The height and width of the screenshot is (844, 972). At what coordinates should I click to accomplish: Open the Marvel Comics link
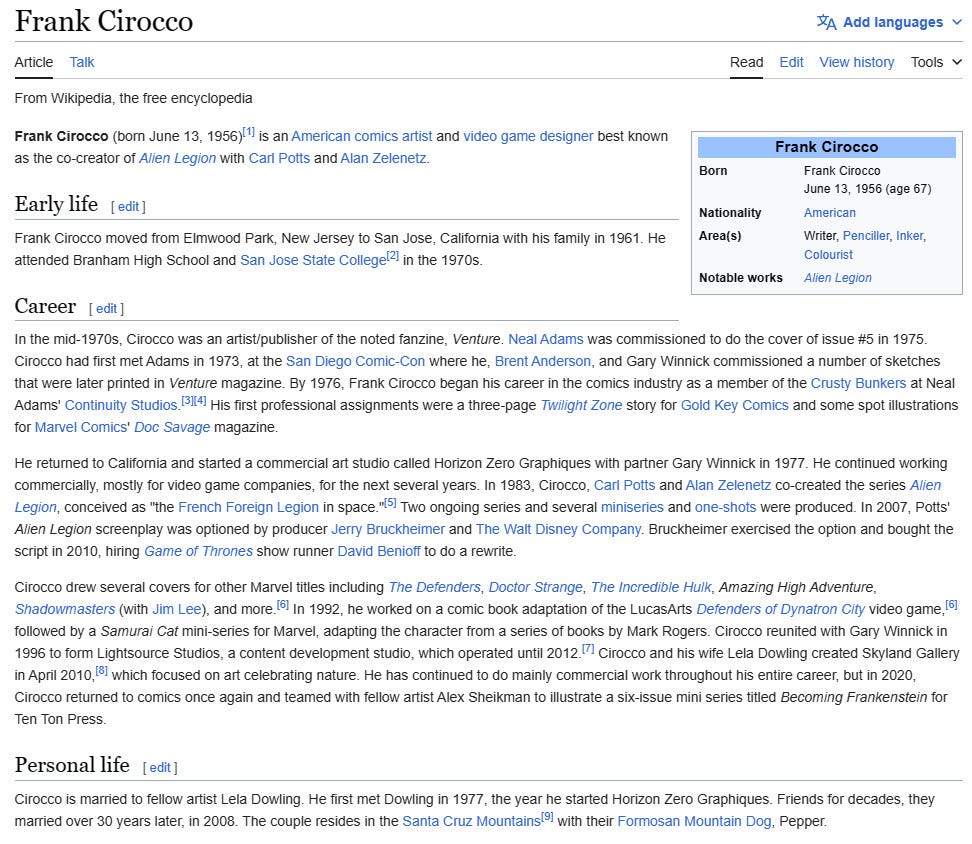pos(81,427)
